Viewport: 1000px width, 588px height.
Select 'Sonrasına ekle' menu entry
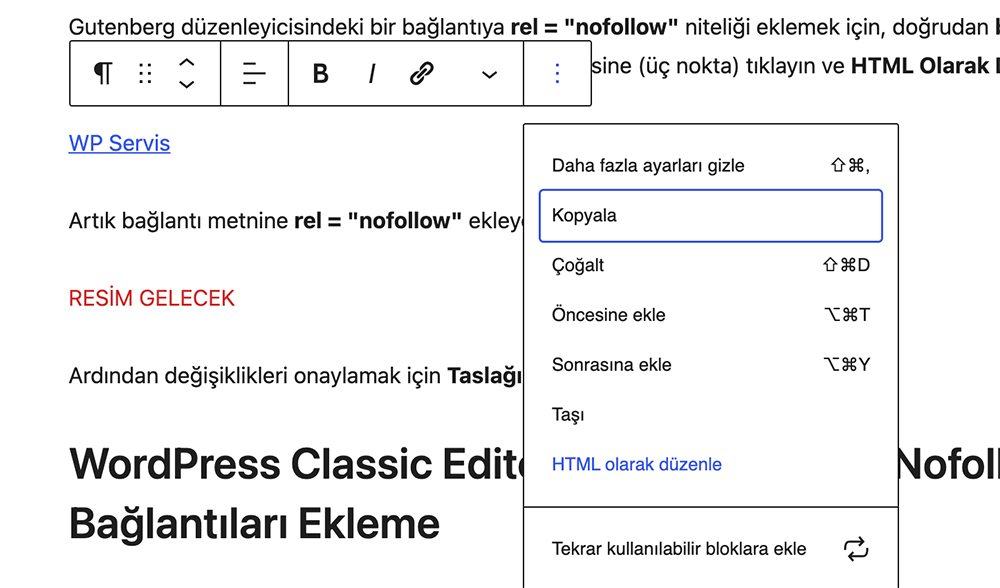(x=710, y=365)
